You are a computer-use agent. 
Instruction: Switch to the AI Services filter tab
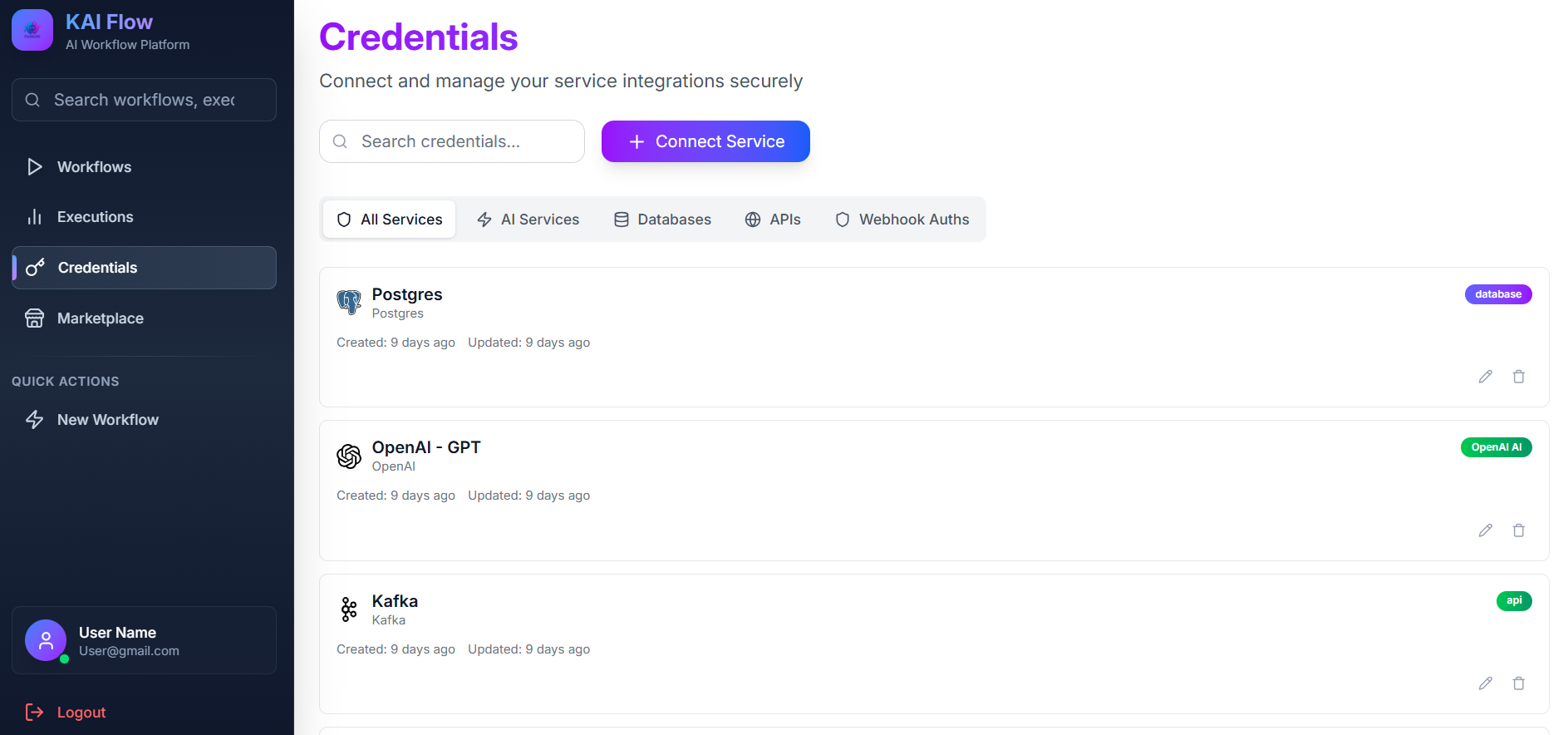point(528,219)
